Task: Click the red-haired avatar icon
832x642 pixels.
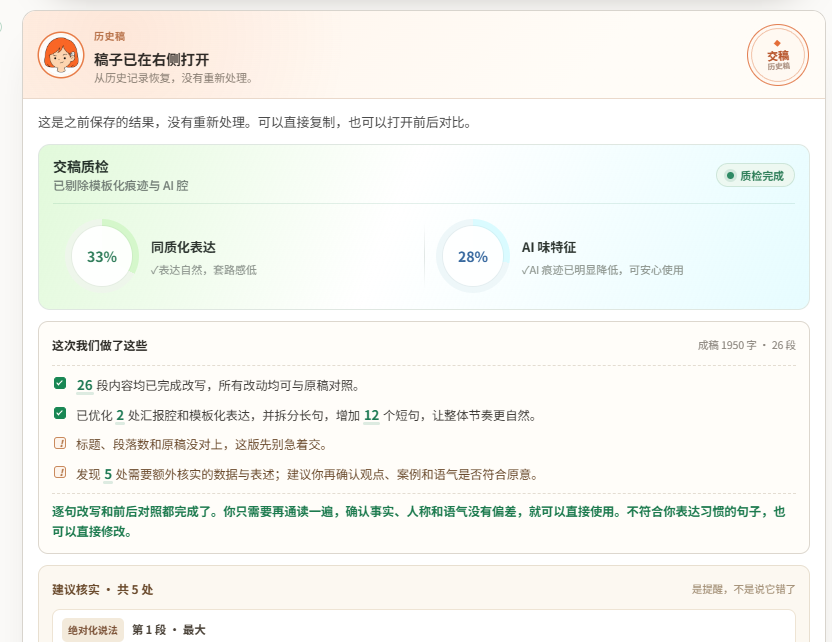Action: click(60, 55)
